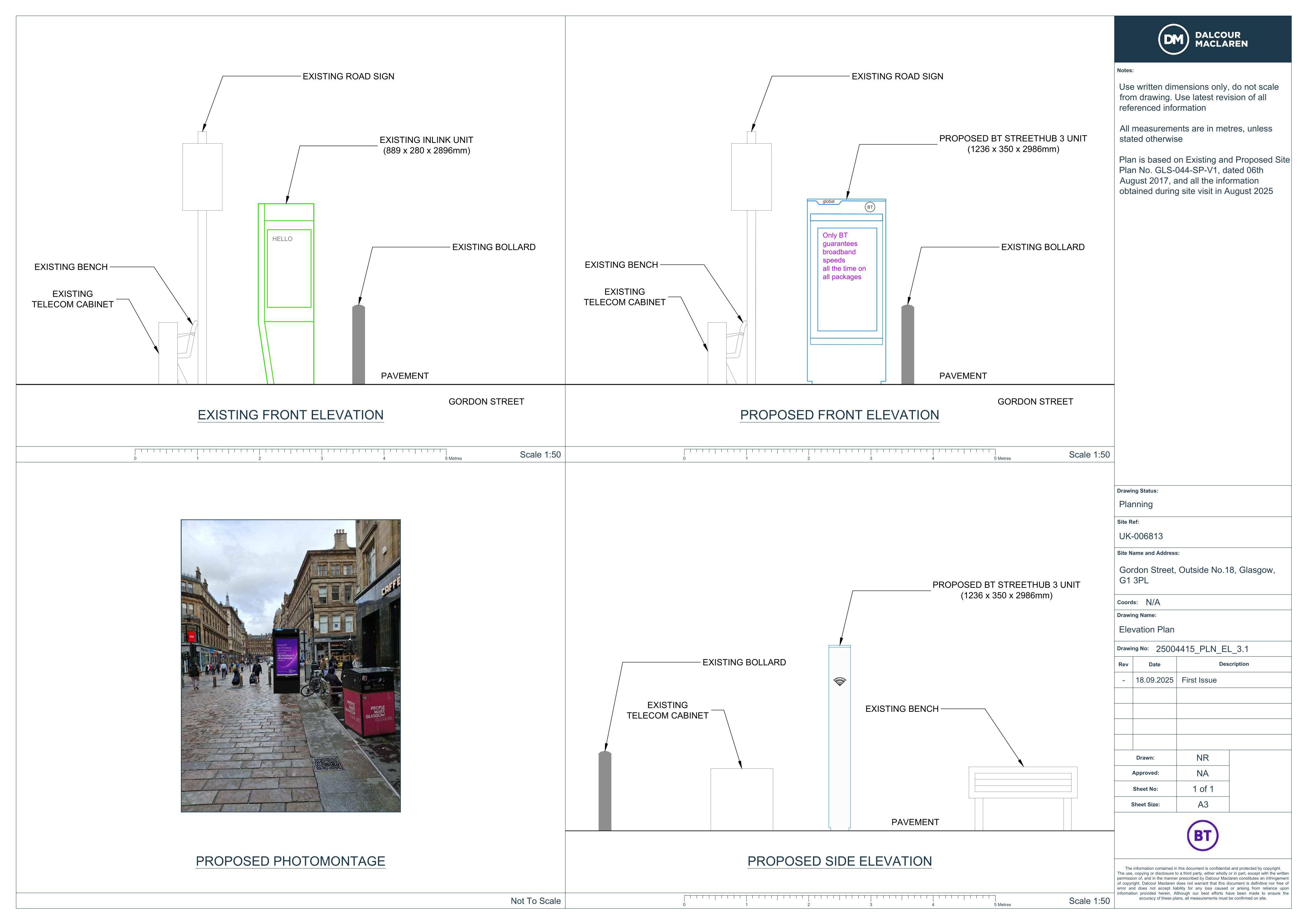Click 'EXISTING TELECOM CABINET' label in existing elevation
This screenshot has width=1307, height=924.
73,299
